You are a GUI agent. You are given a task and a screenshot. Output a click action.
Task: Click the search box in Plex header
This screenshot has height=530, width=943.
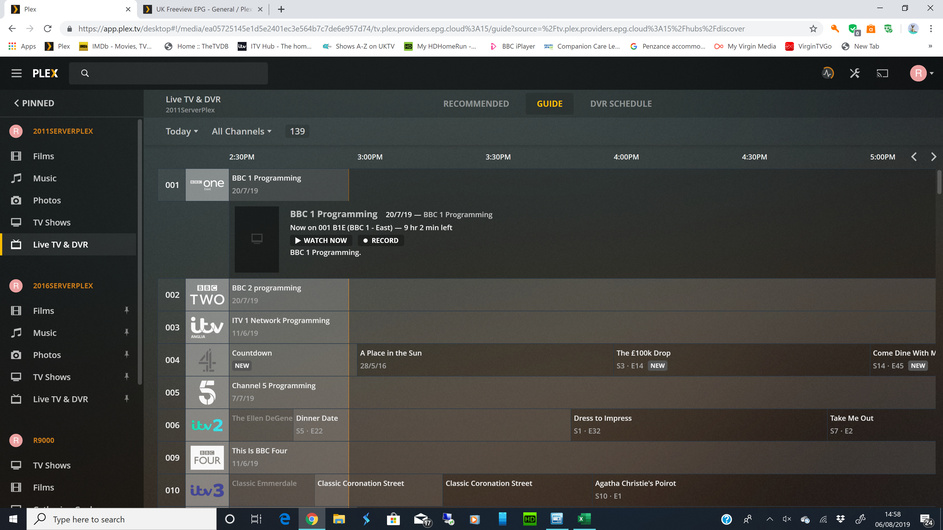pyautogui.click(x=168, y=73)
